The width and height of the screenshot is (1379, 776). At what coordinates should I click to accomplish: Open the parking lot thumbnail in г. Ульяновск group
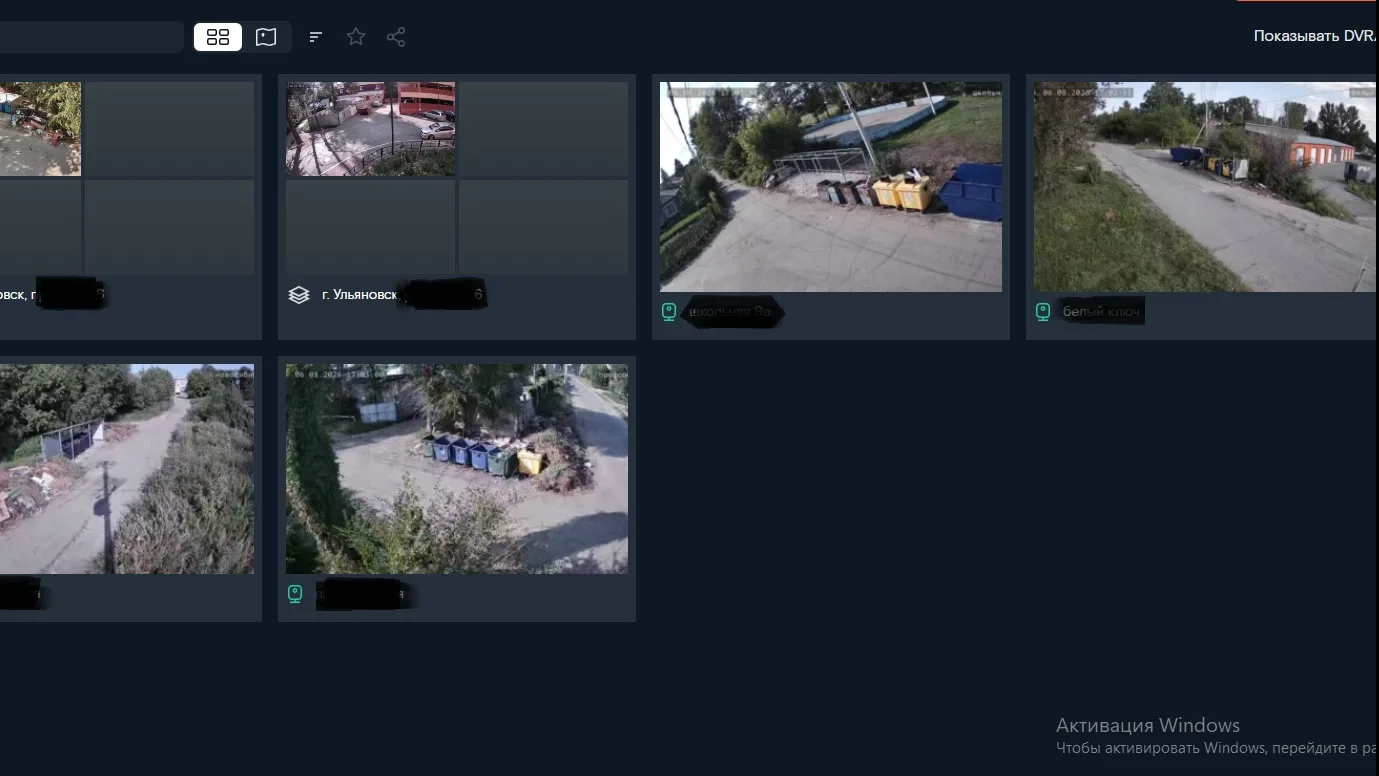(x=371, y=129)
